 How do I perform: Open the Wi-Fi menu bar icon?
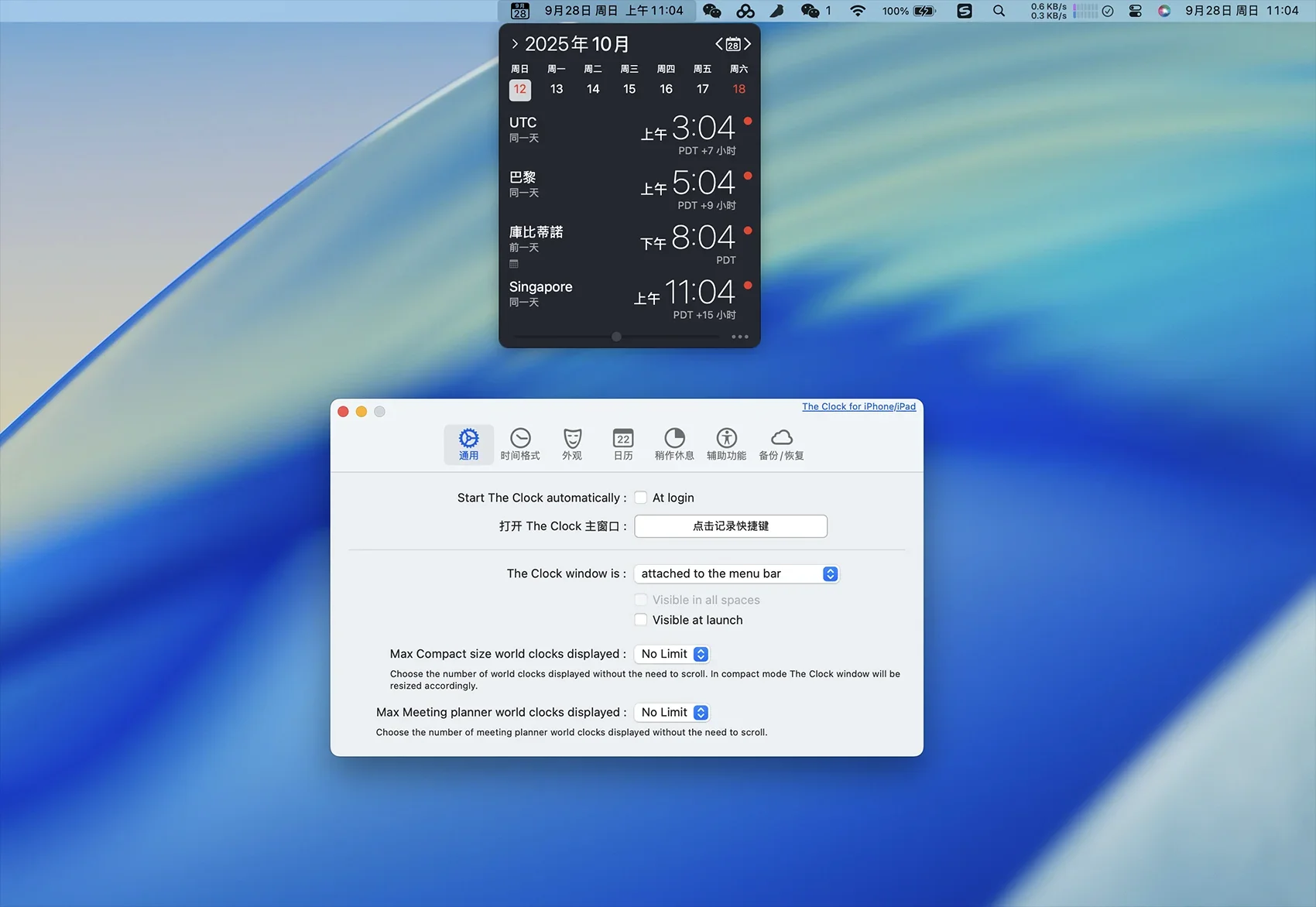858,11
